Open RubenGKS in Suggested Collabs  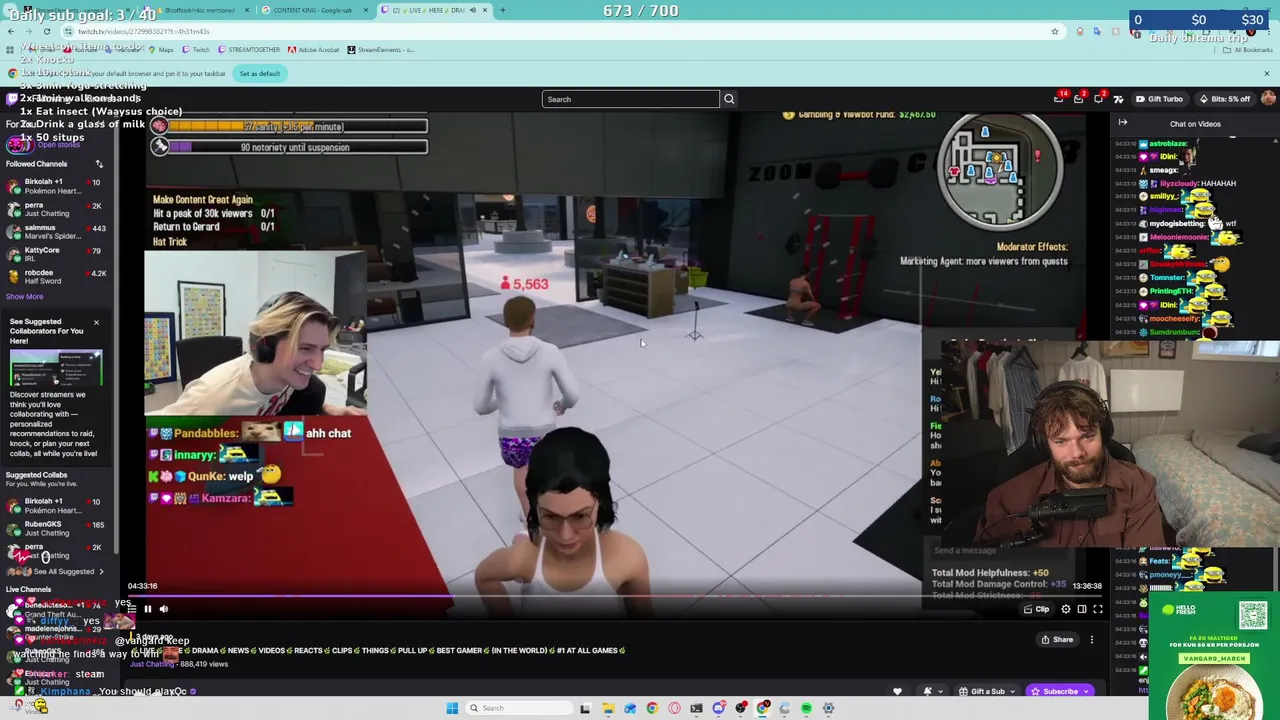tap(57, 528)
